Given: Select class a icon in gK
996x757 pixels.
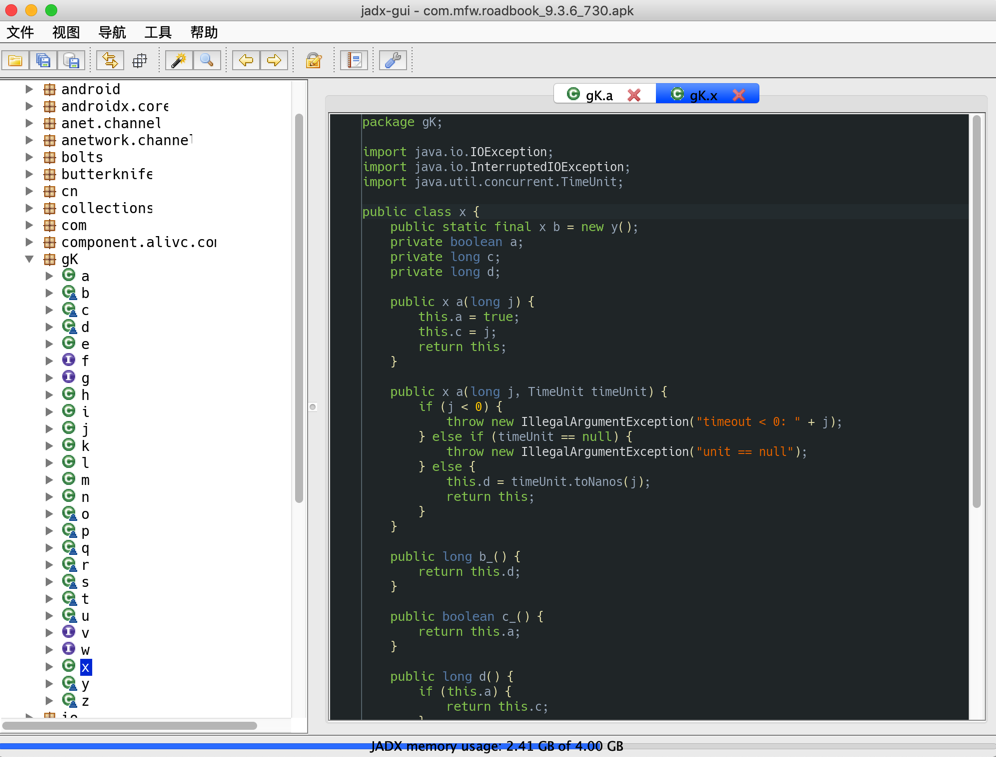Looking at the screenshot, I should [69, 276].
